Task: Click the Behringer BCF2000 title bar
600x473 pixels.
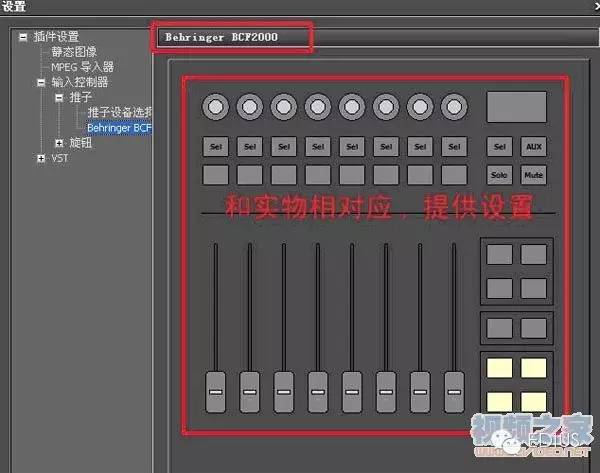Action: (x=377, y=37)
